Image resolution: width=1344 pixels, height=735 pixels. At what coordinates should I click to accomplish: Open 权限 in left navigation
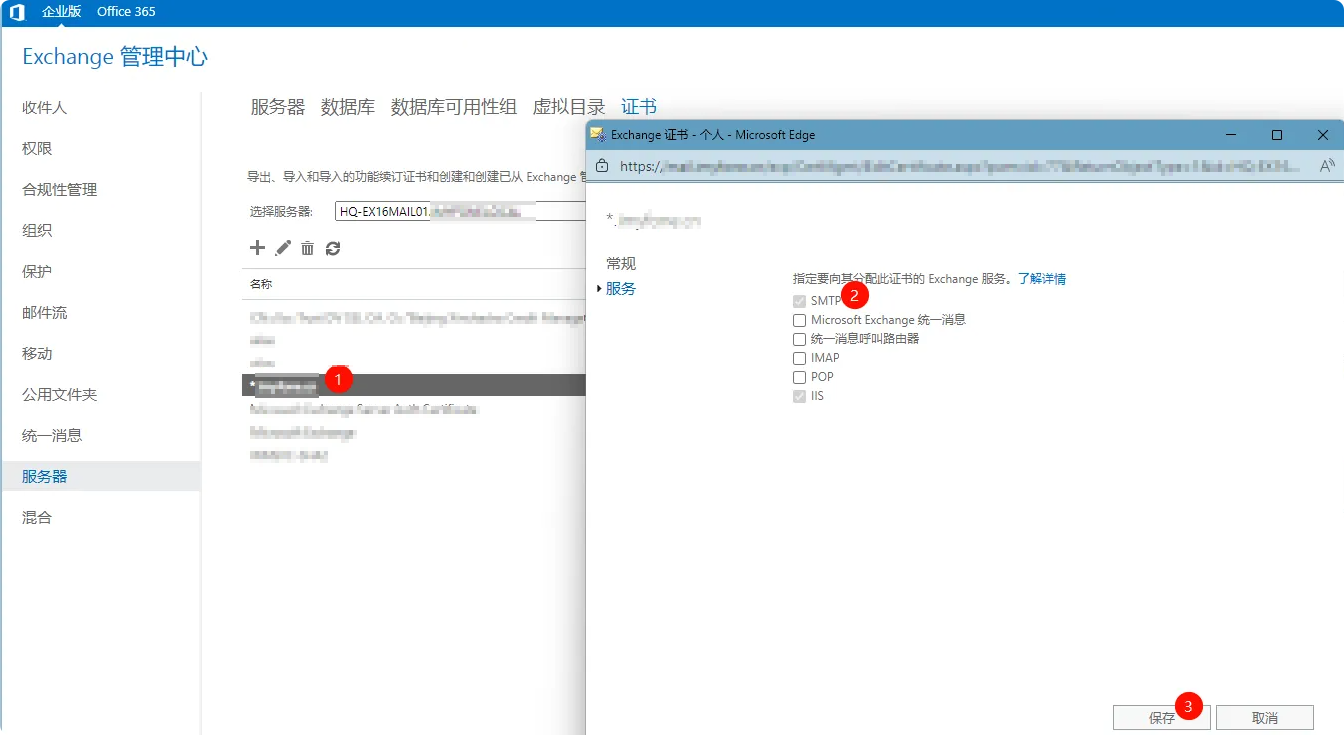tap(37, 148)
